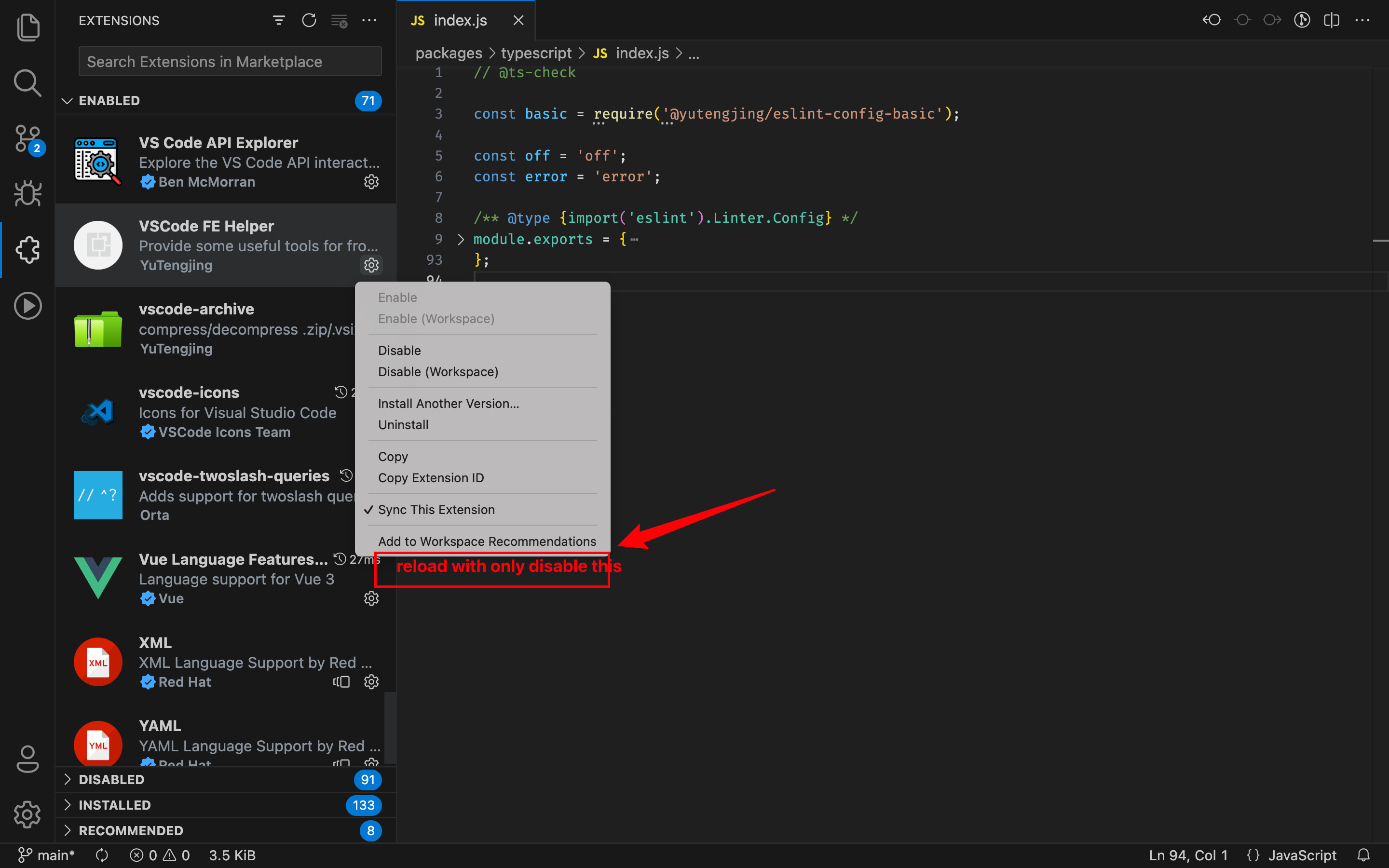Click the Search Extensions in Marketplace field
This screenshot has height=868, width=1389.
[x=229, y=61]
